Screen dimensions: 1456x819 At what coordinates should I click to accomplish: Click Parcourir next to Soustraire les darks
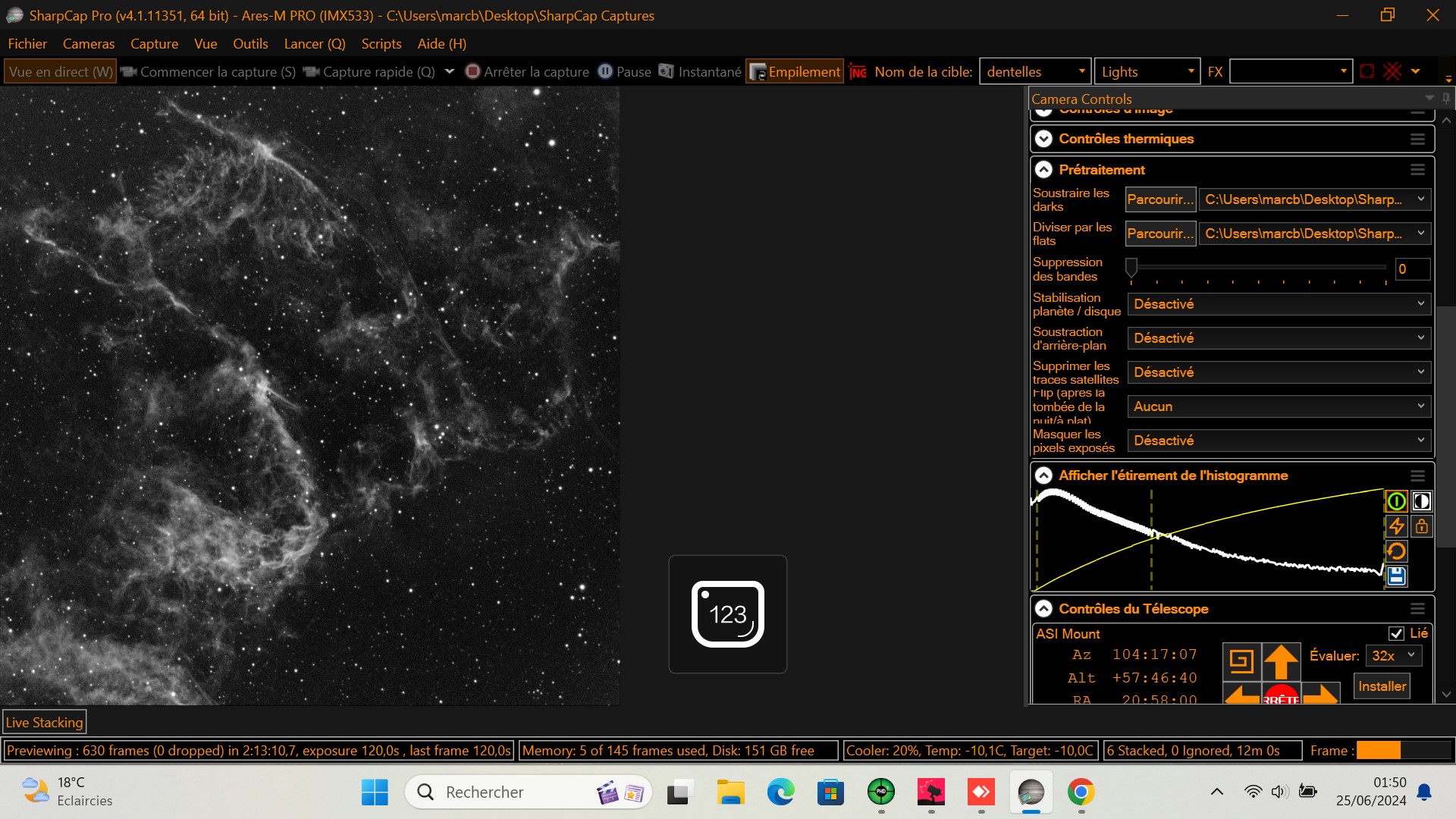(x=1159, y=199)
